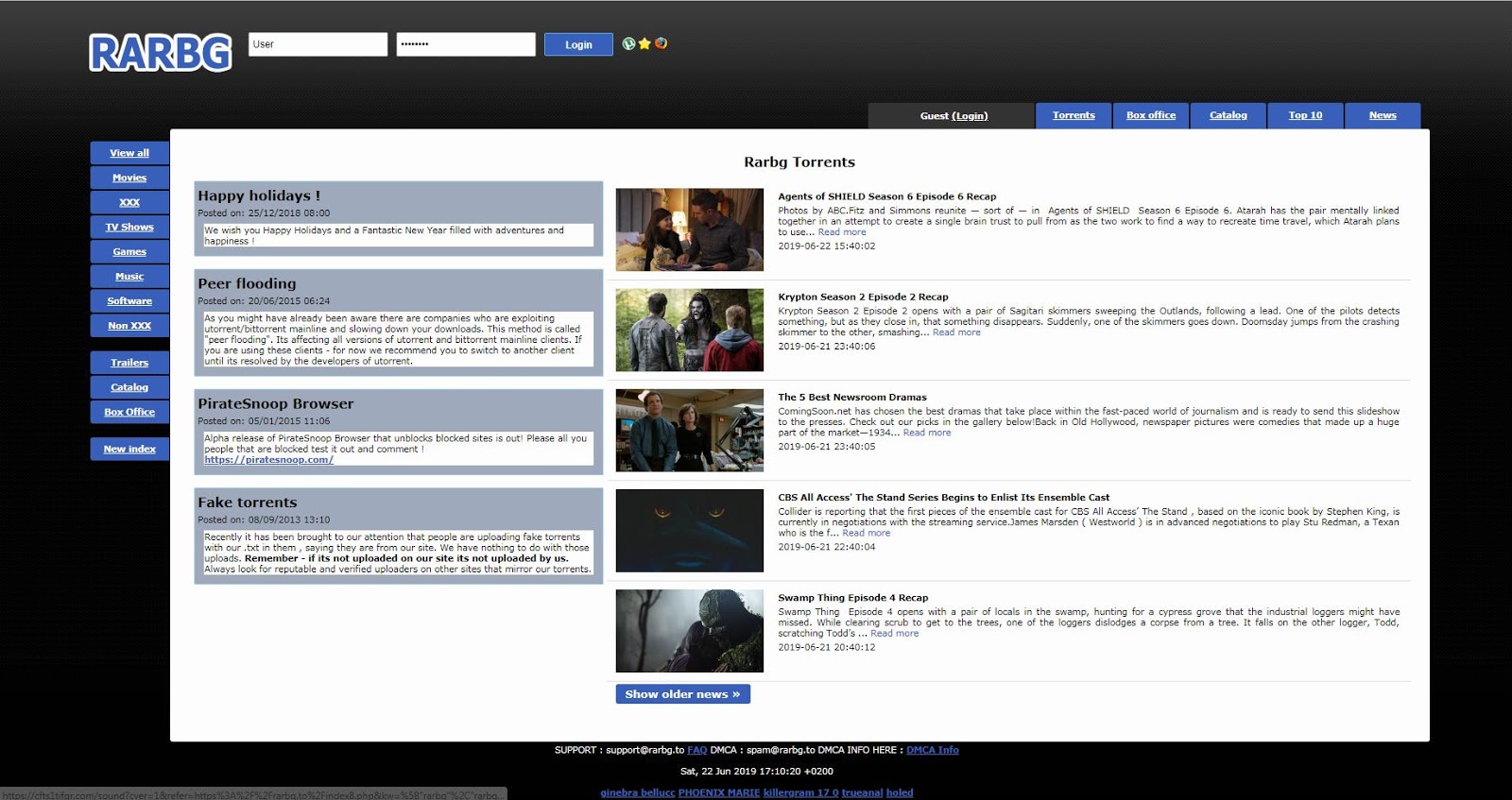Focus the password input field
Image resolution: width=1512 pixels, height=800 pixels.
[x=466, y=44]
